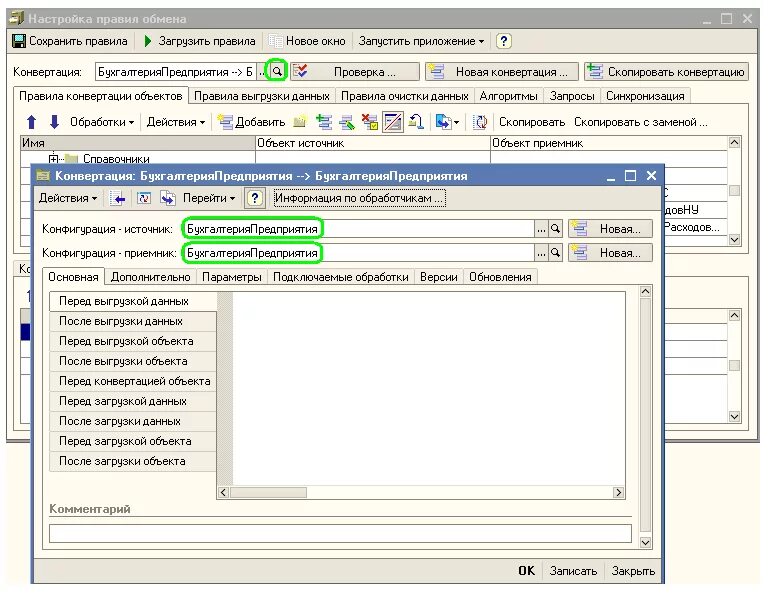The height and width of the screenshot is (597, 771).
Task: Click Скопировать конвертацию button
Action: click(667, 72)
